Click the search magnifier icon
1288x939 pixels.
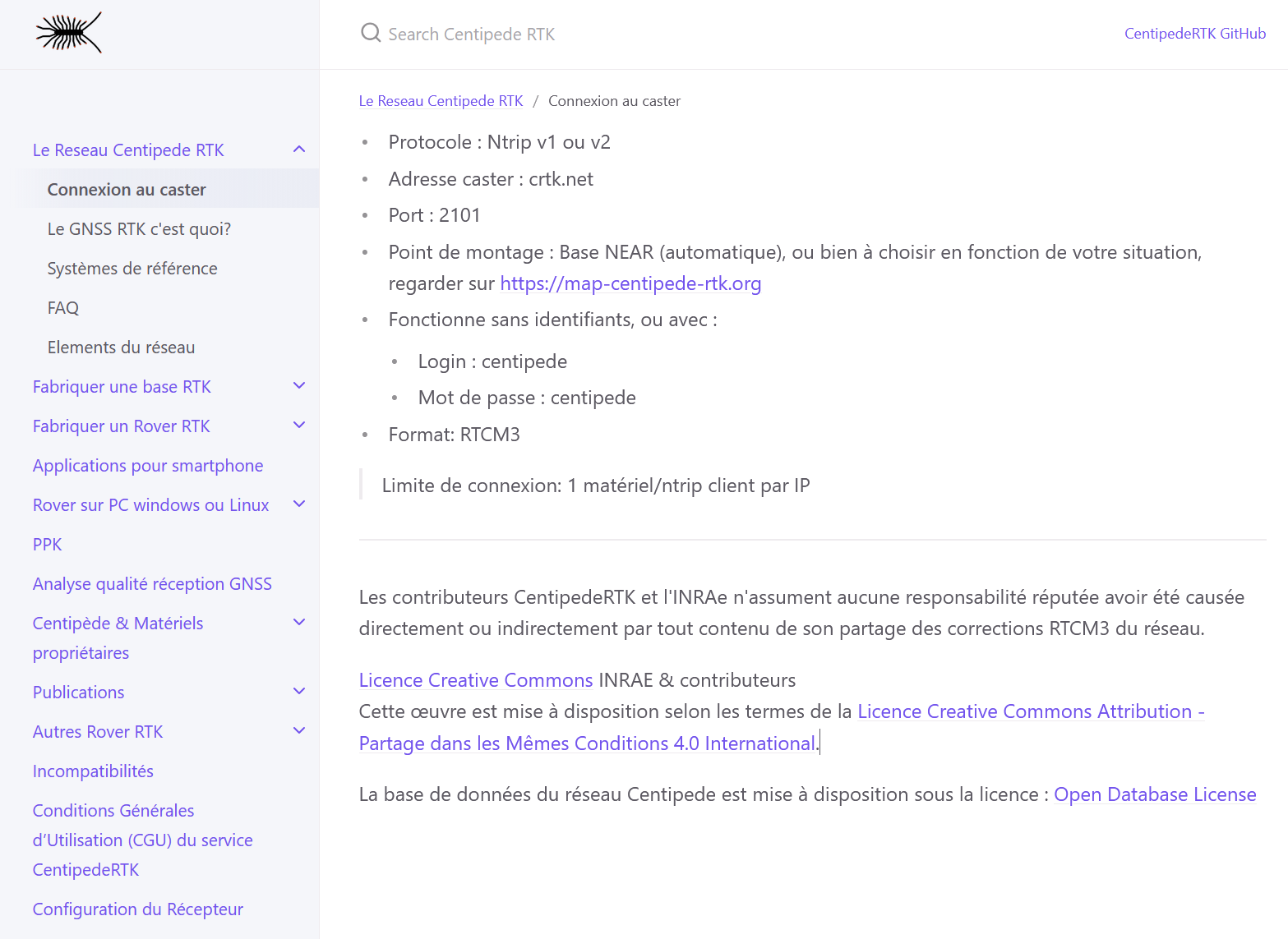click(371, 33)
